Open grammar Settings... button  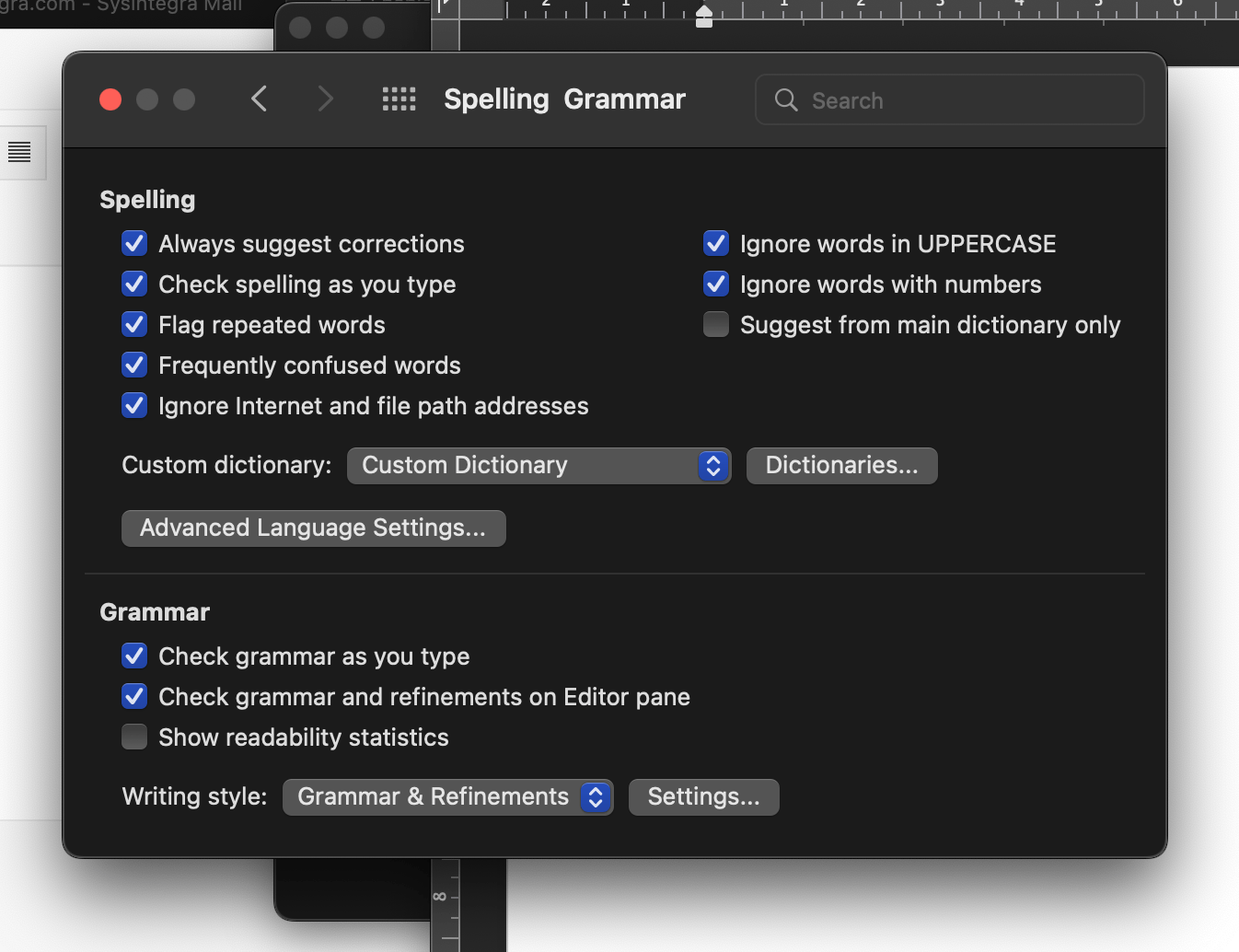(703, 796)
